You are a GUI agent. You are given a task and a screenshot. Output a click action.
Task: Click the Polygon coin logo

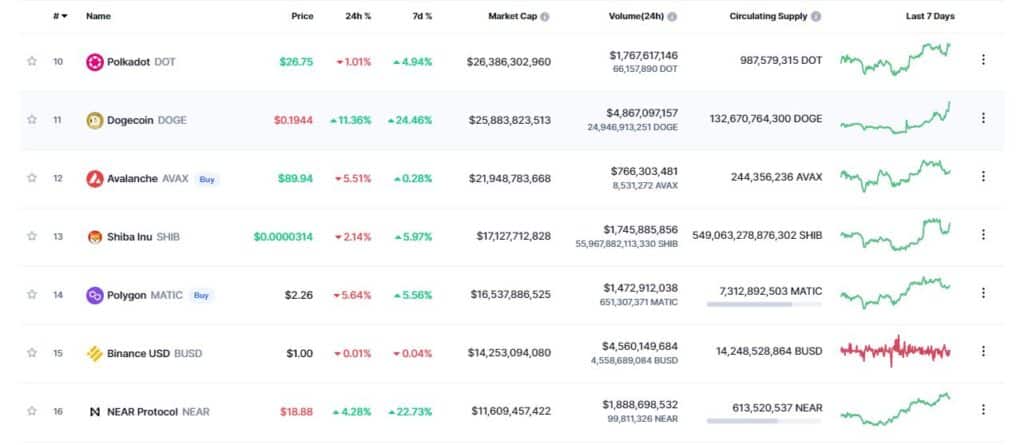(x=95, y=295)
